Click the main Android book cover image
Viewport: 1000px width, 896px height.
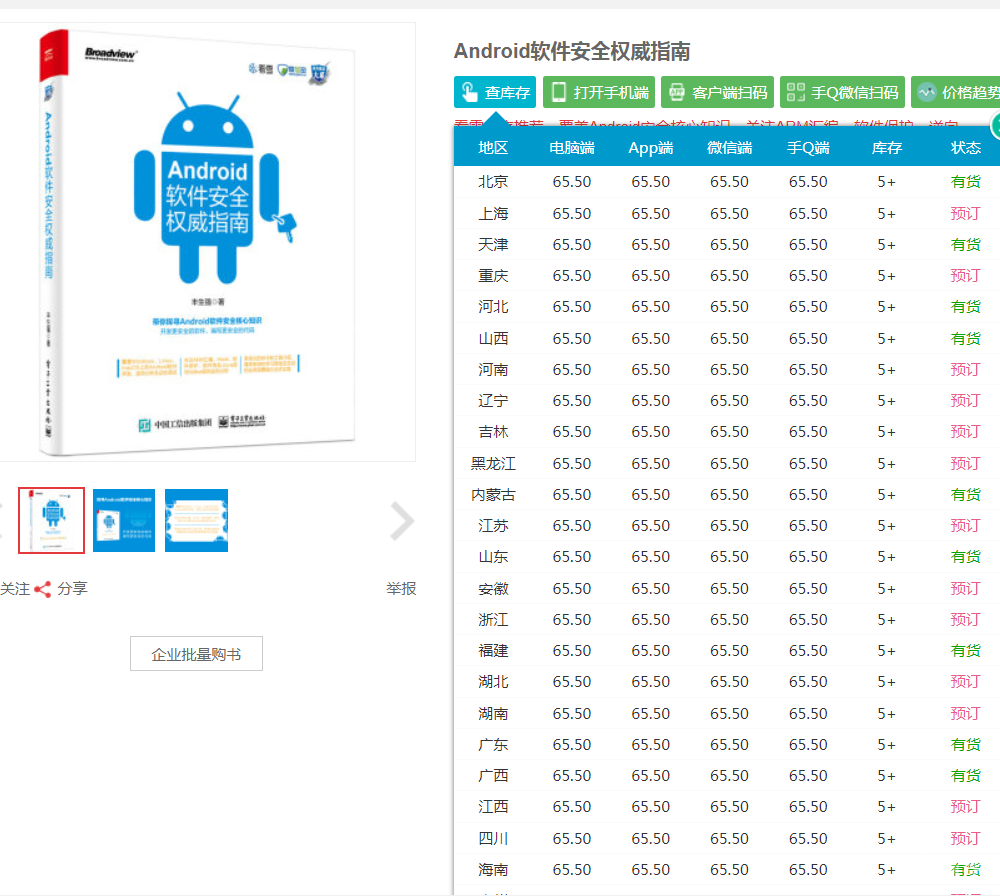click(196, 242)
